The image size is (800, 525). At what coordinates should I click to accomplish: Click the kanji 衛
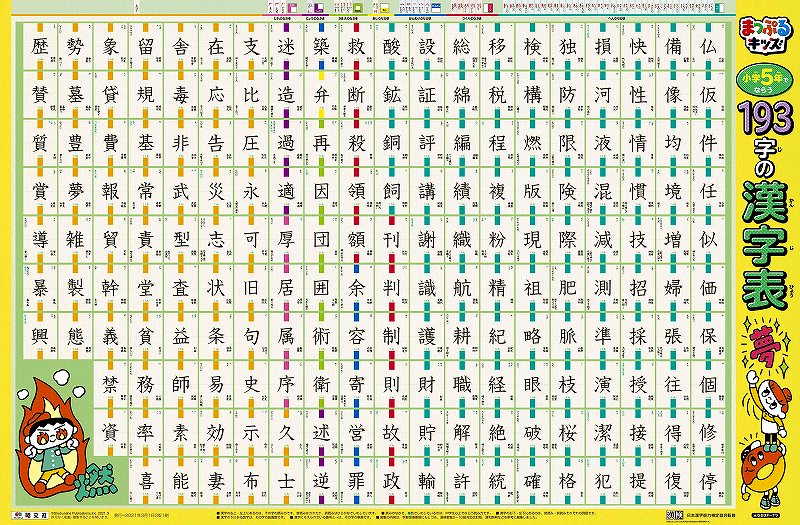321,384
